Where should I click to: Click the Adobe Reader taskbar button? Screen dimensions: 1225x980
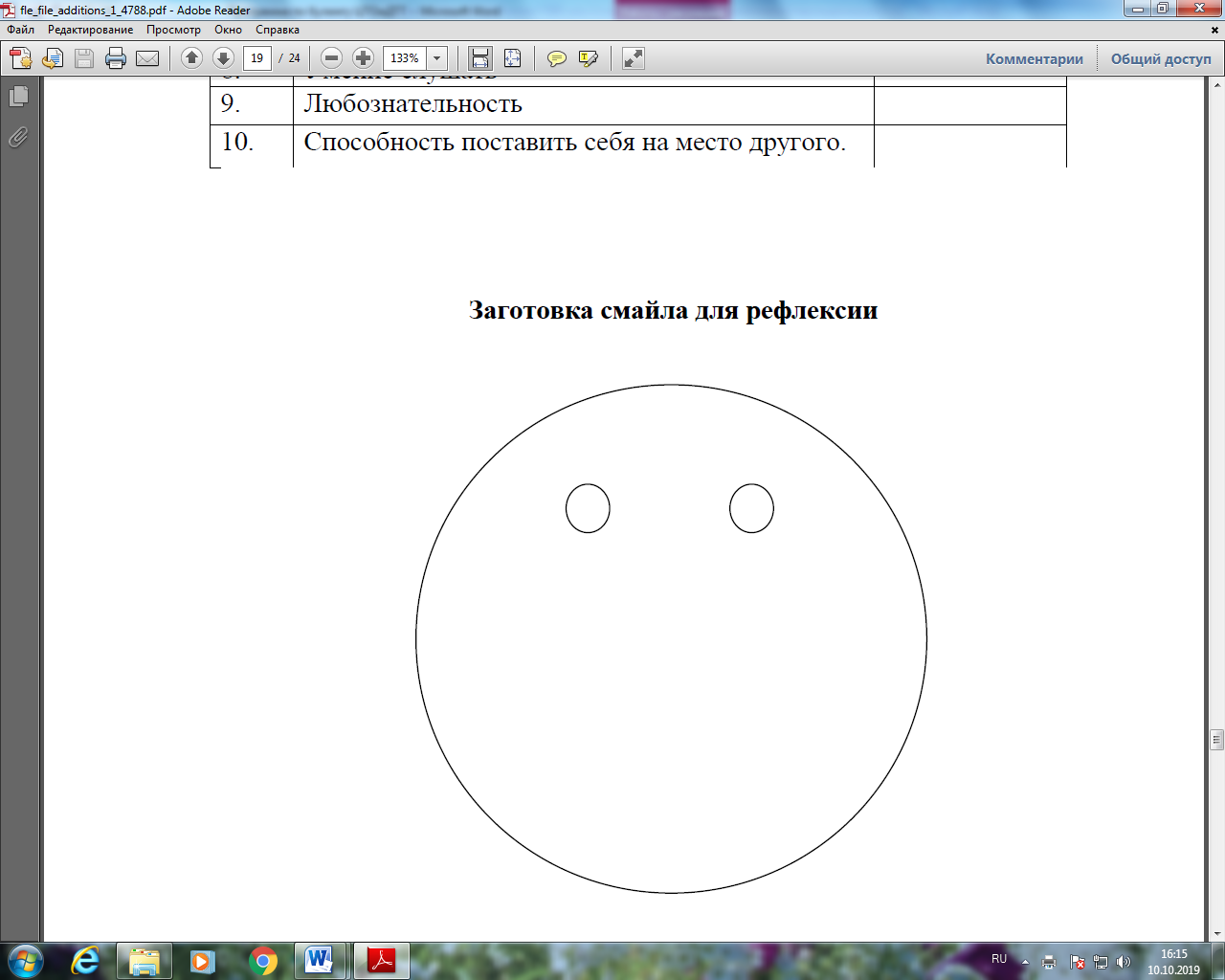[x=382, y=961]
